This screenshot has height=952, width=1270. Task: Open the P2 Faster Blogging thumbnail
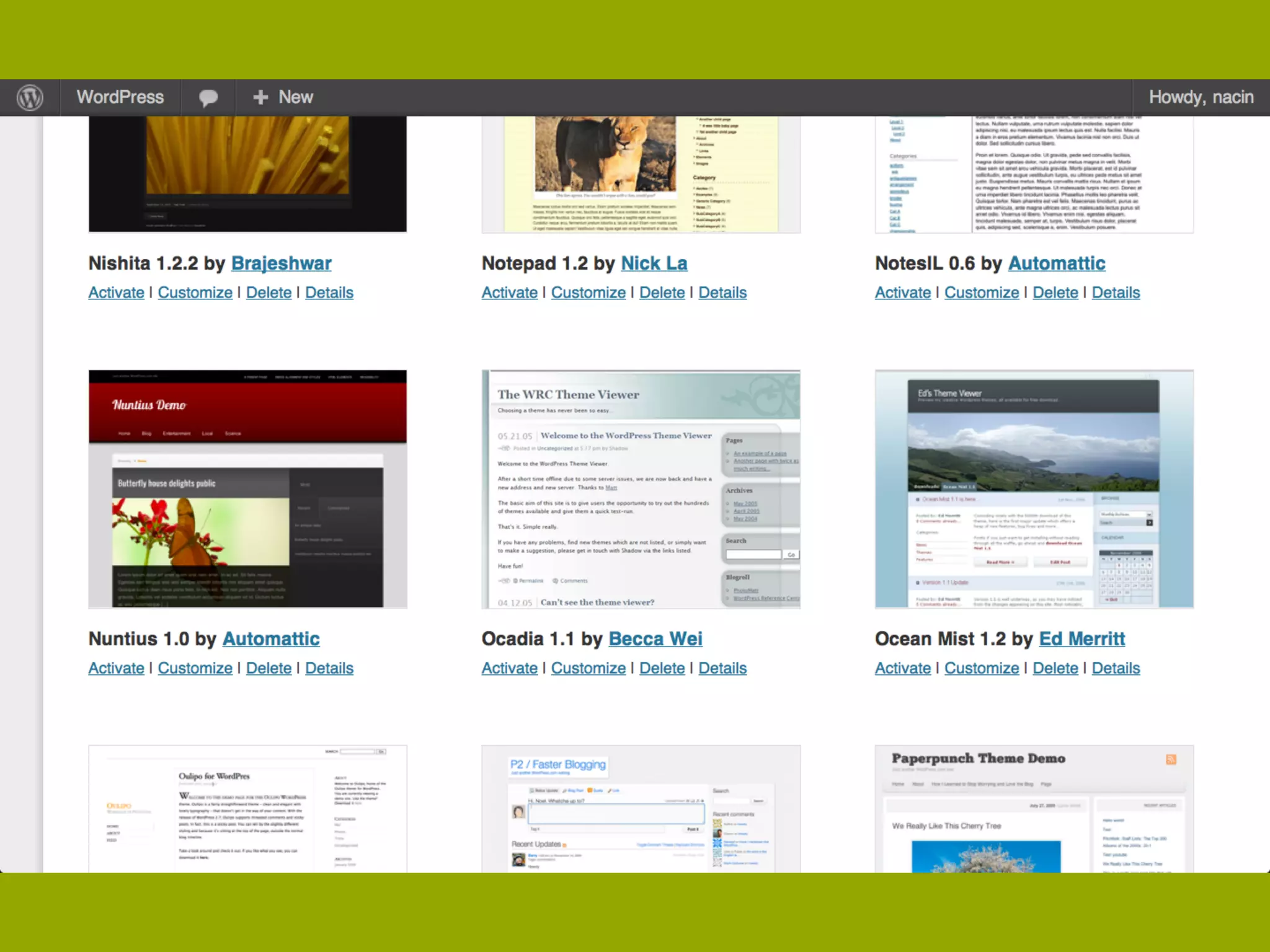[x=641, y=809]
